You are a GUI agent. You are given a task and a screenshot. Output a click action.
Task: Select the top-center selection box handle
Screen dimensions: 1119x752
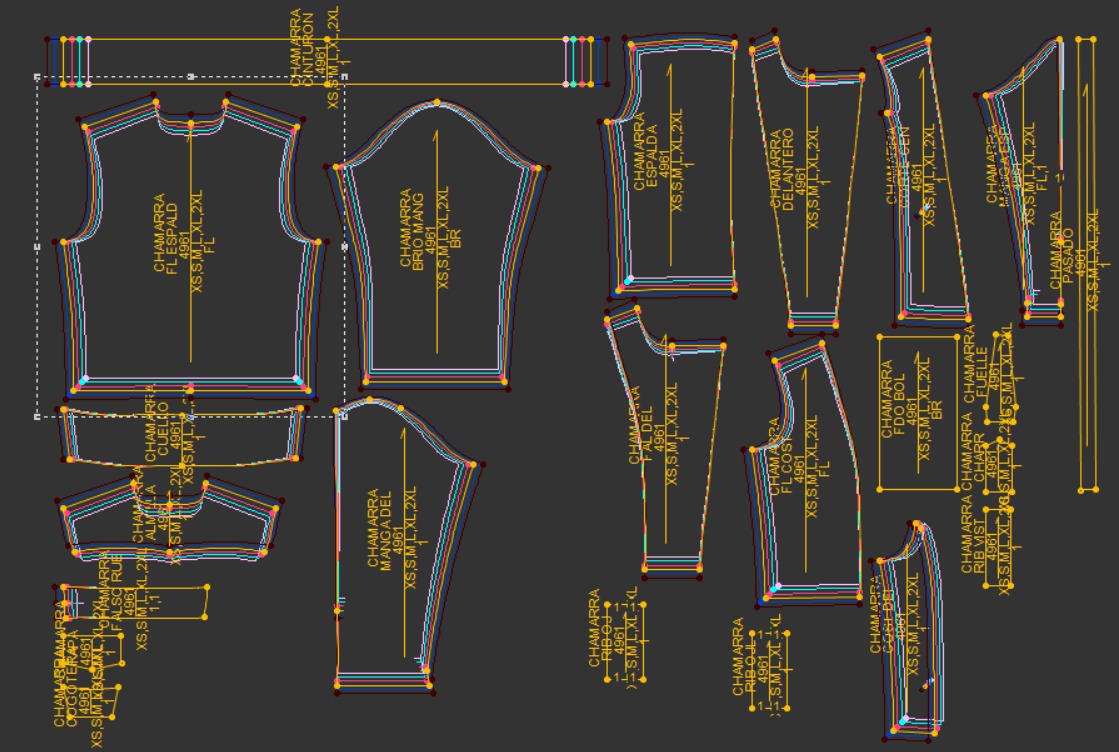[x=191, y=76]
